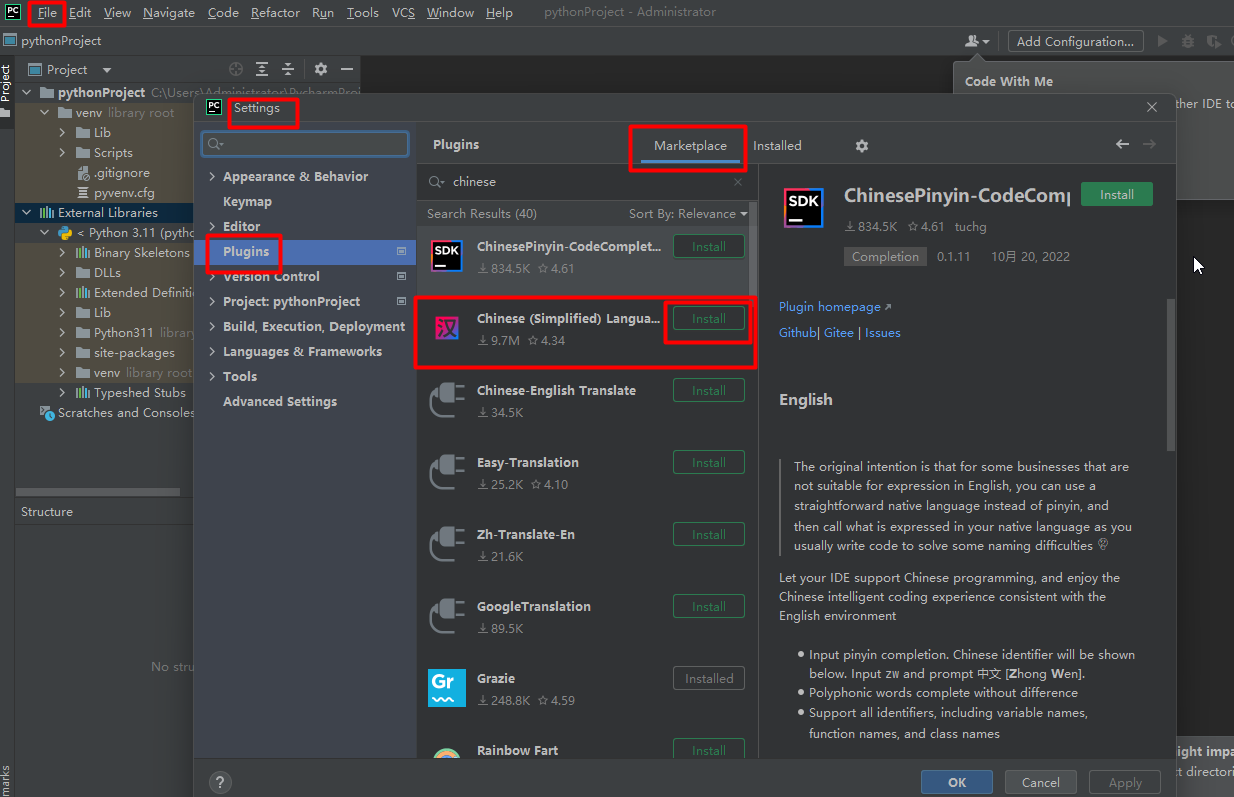Open the Refactor menu
The width and height of the screenshot is (1234, 797).
[x=275, y=13]
